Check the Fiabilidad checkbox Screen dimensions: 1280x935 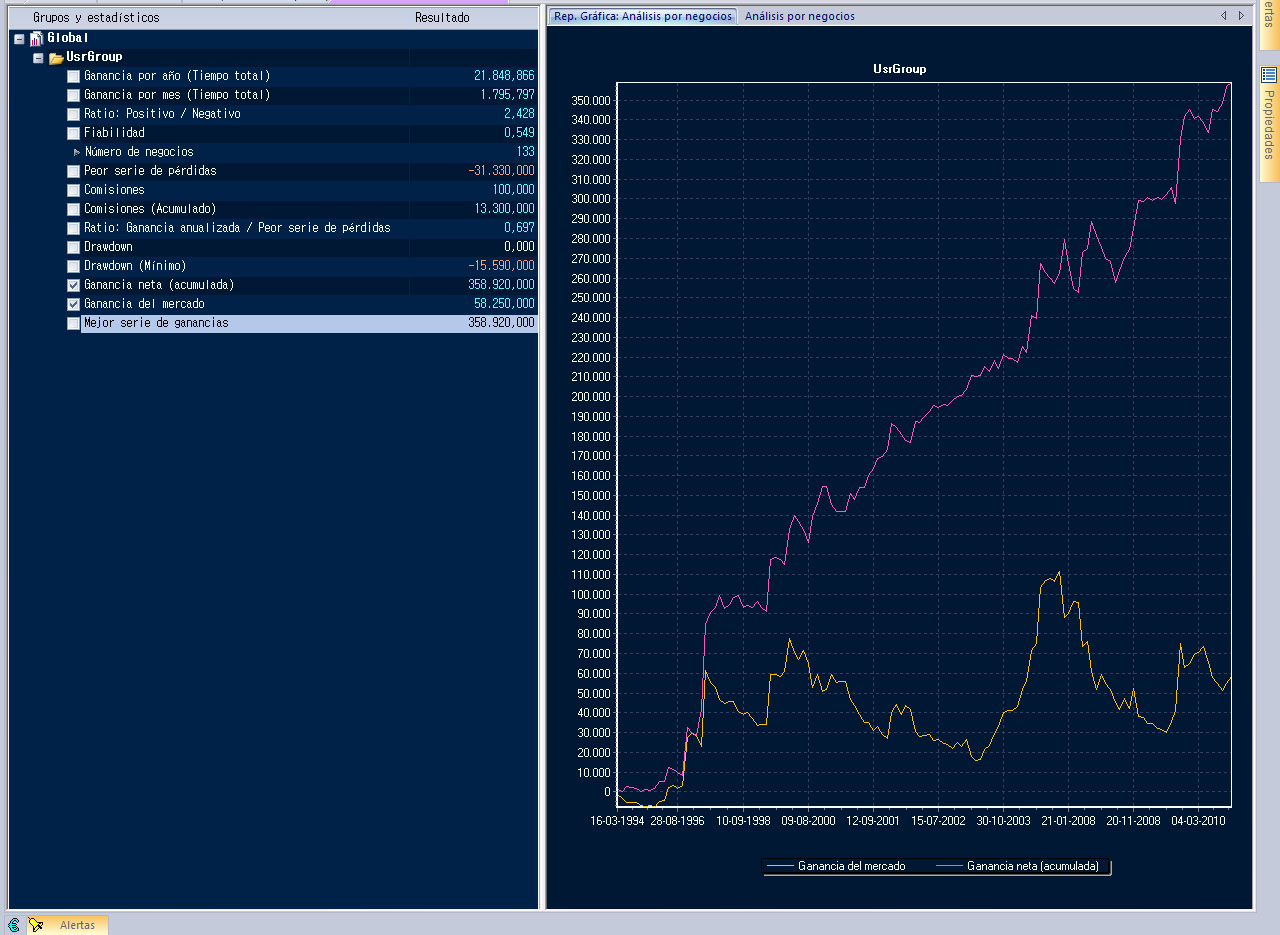[73, 133]
